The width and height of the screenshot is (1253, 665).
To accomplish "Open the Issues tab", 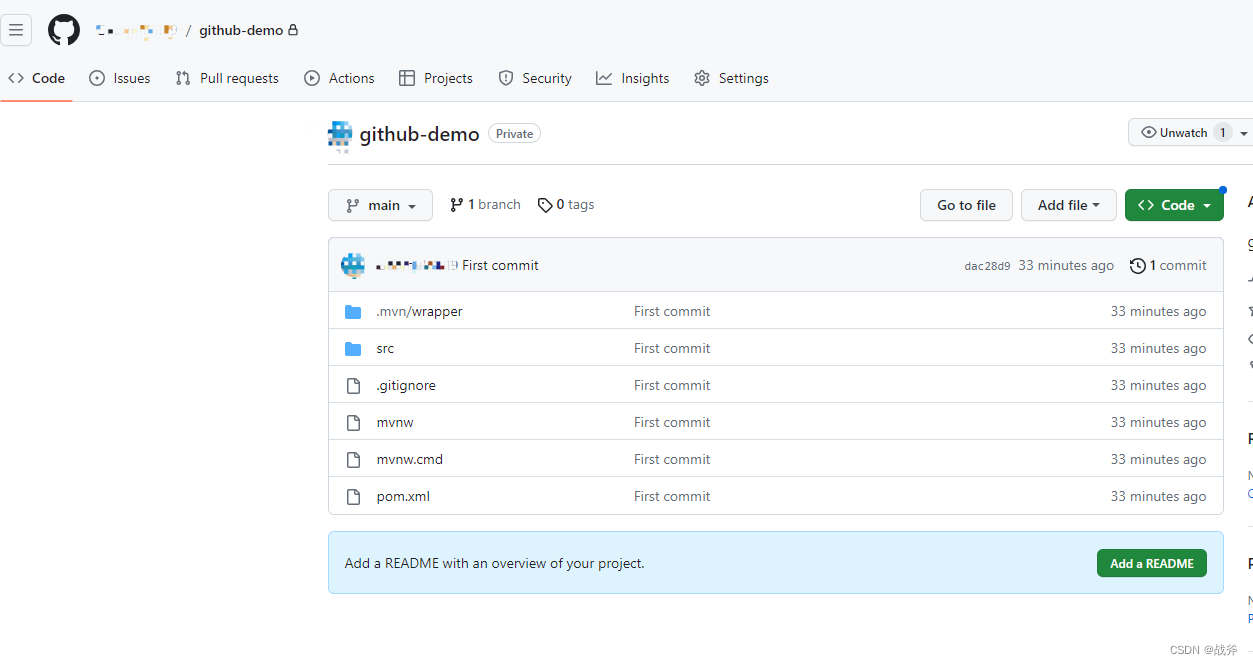I will tap(120, 78).
